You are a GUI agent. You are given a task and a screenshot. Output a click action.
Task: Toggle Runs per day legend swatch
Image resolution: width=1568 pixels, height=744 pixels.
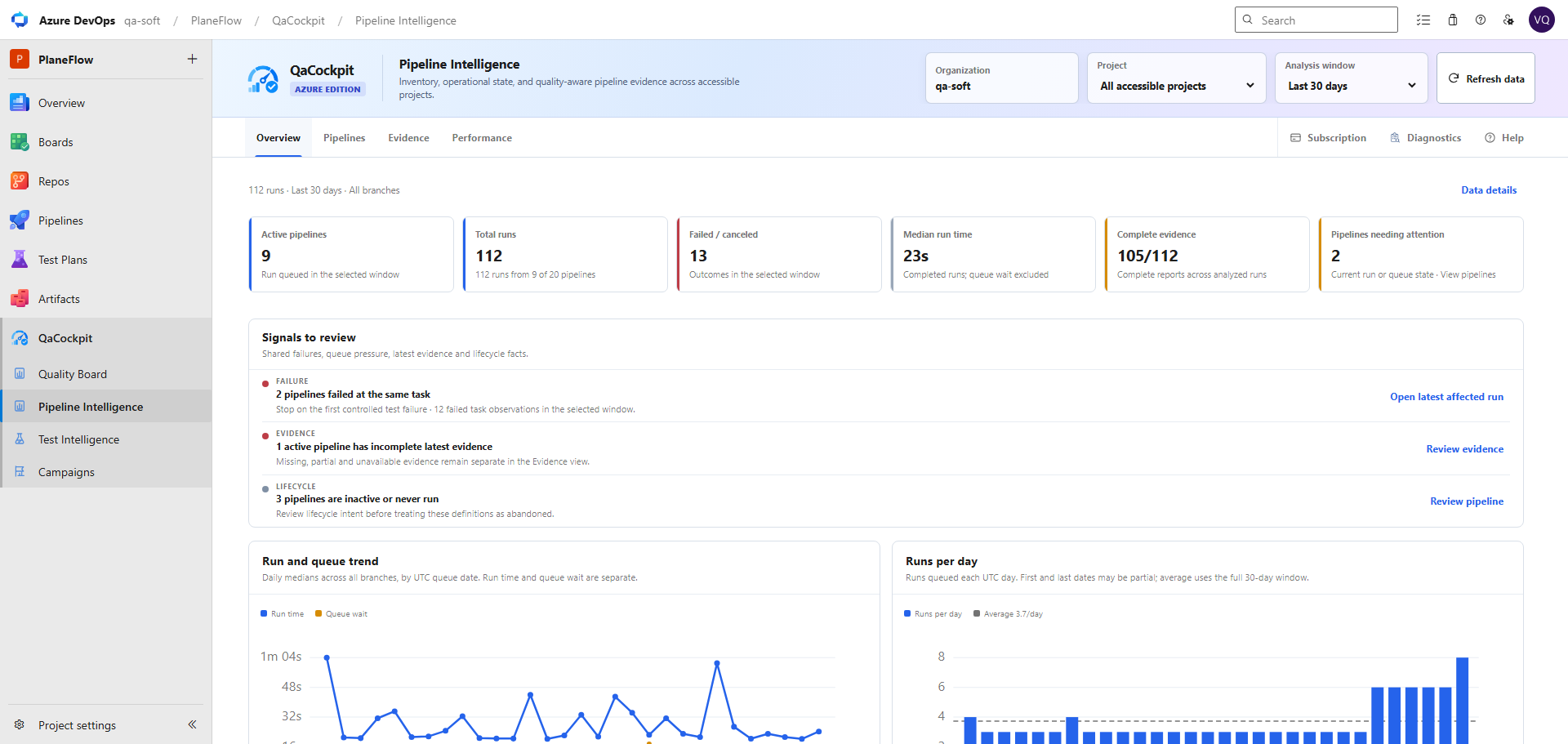907,613
